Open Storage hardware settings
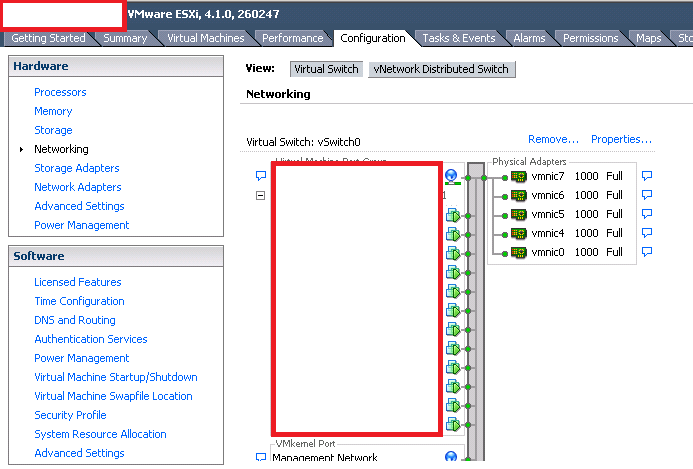 click(53, 130)
